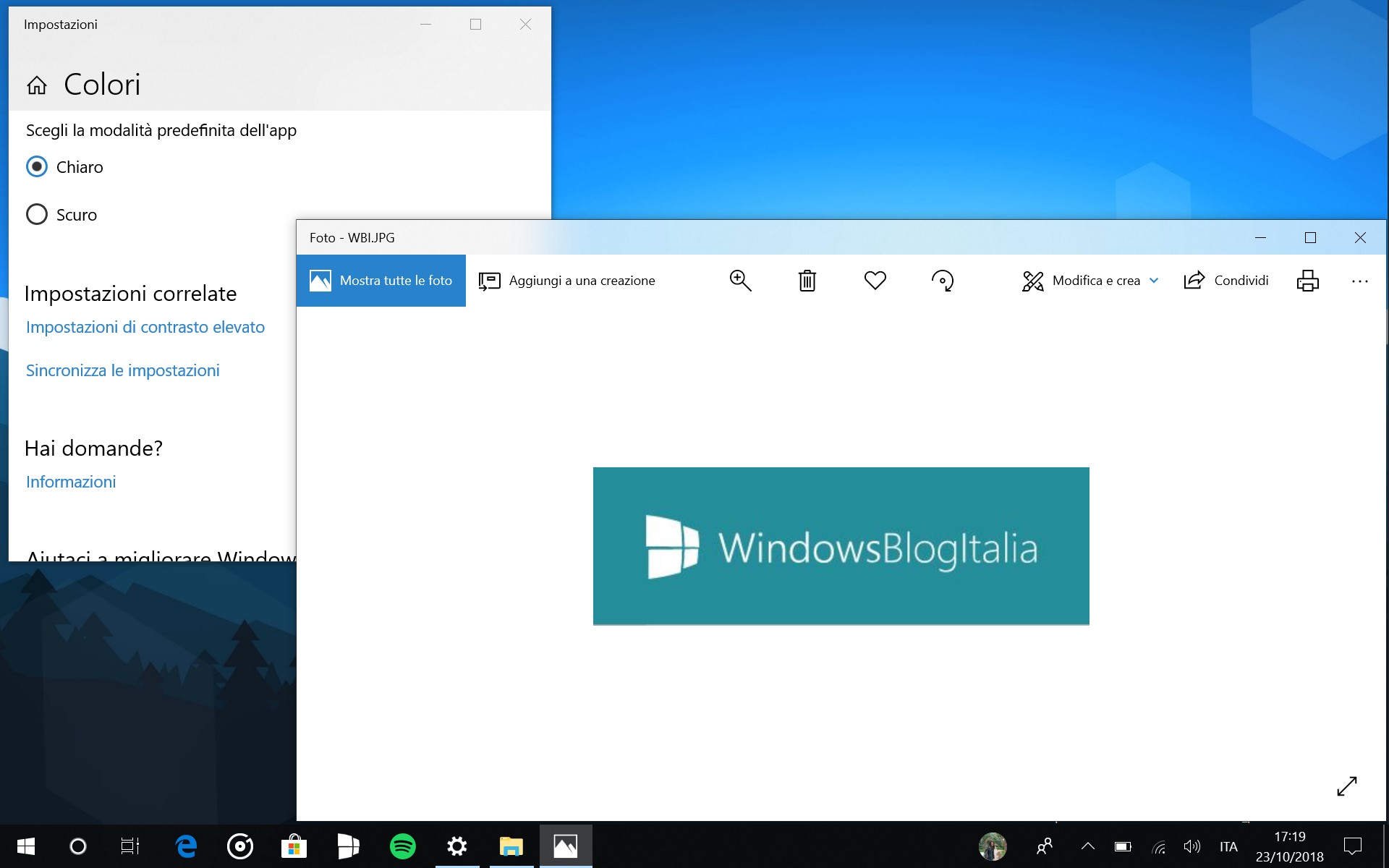The image size is (1389, 868).
Task: Open the volume speaker control
Action: (x=1192, y=846)
